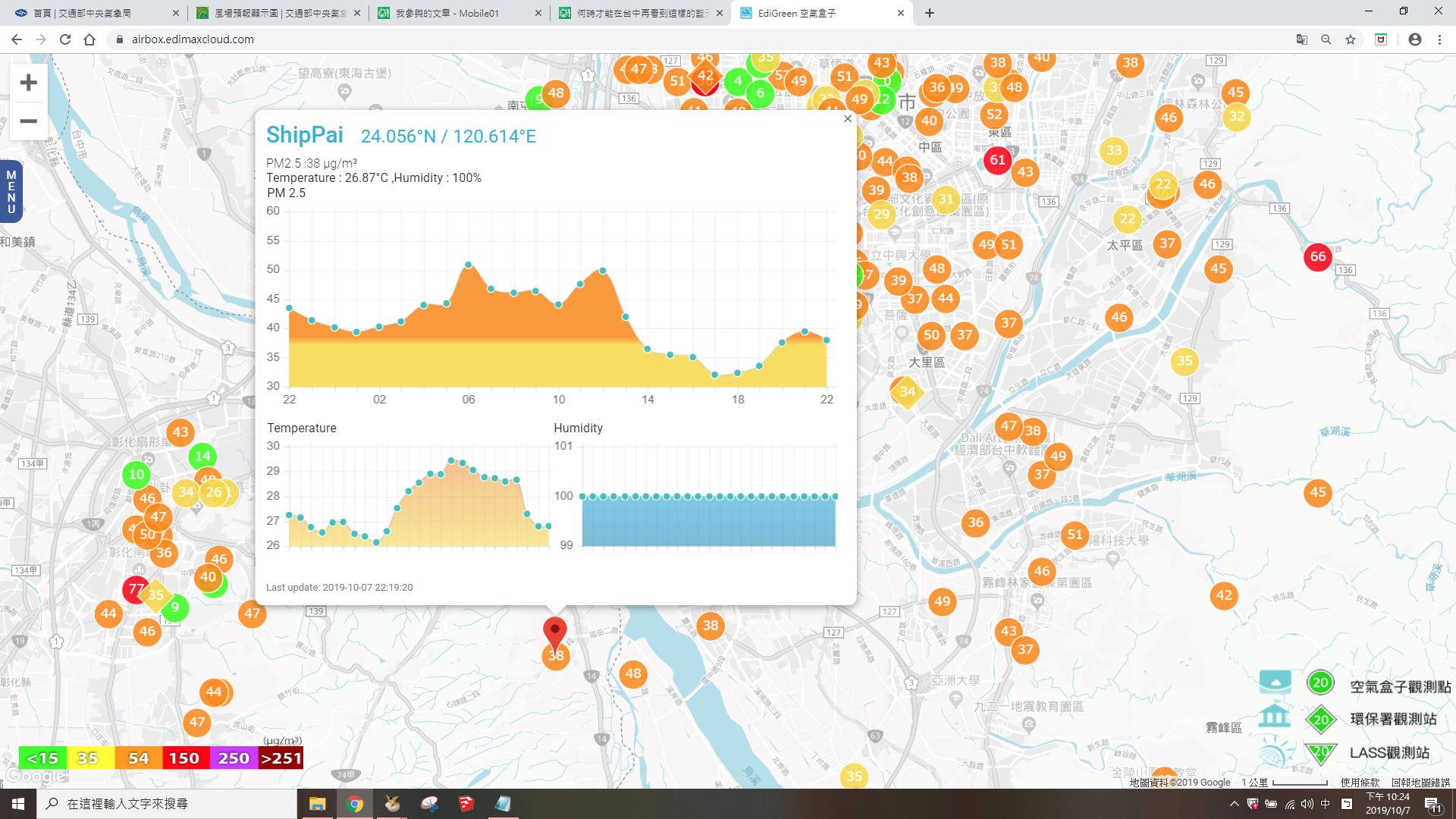Open a new browser tab
This screenshot has width=1456, height=819.
[930, 13]
